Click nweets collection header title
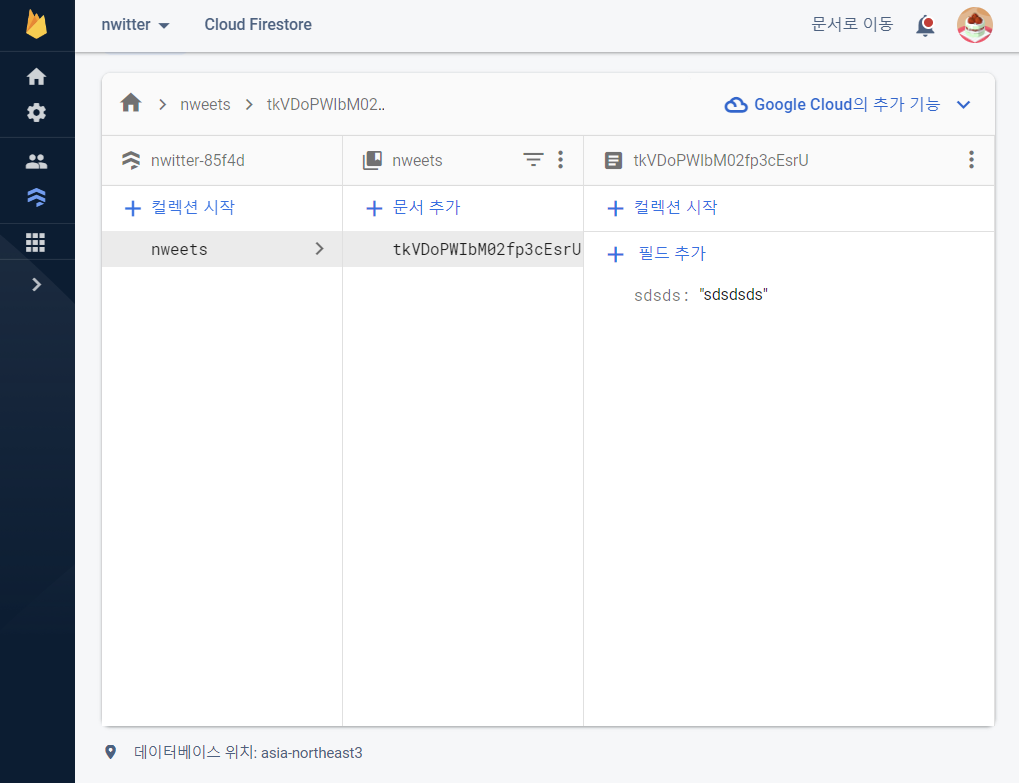1019x783 pixels. (x=417, y=160)
